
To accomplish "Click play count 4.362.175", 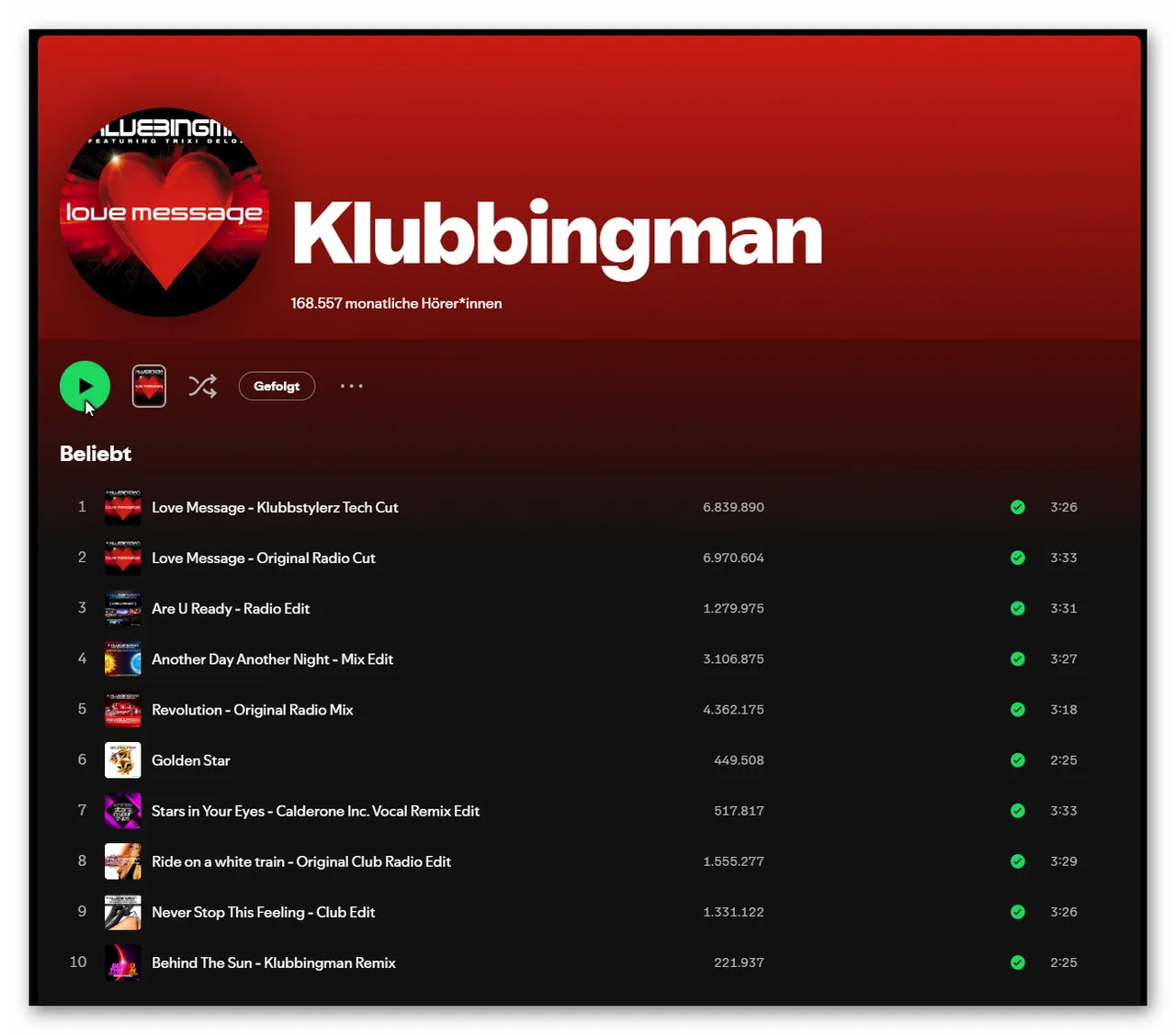I will point(733,709).
